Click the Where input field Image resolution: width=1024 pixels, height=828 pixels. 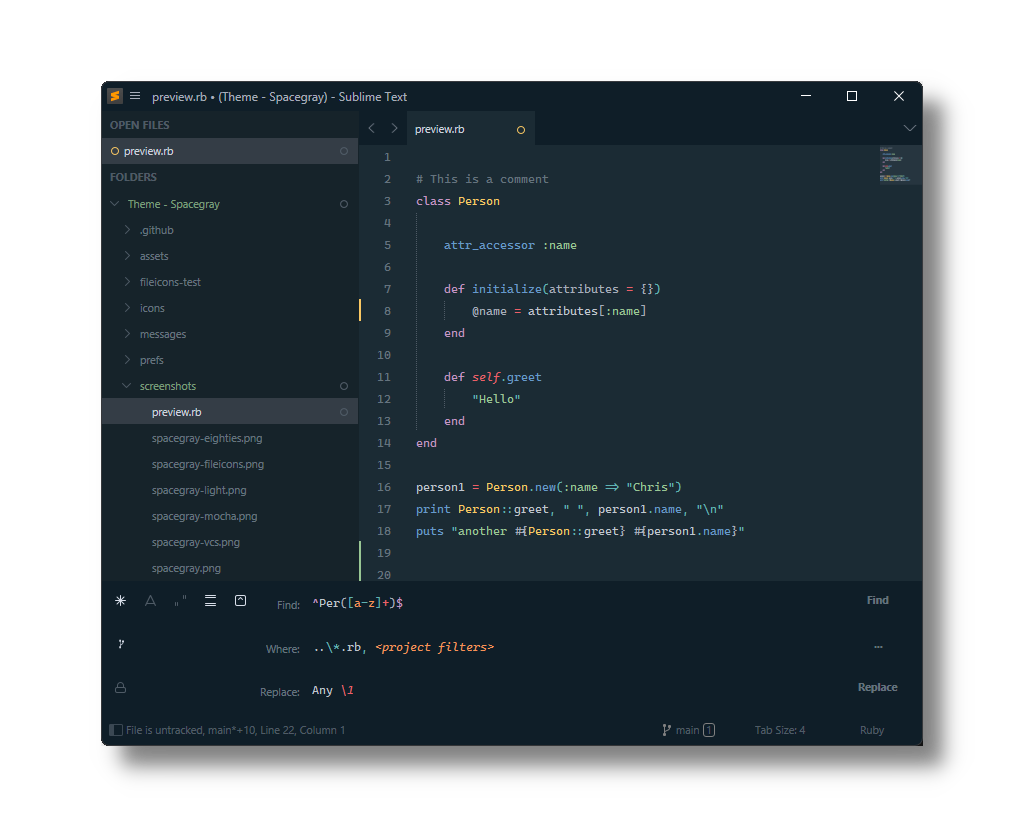click(x=578, y=647)
